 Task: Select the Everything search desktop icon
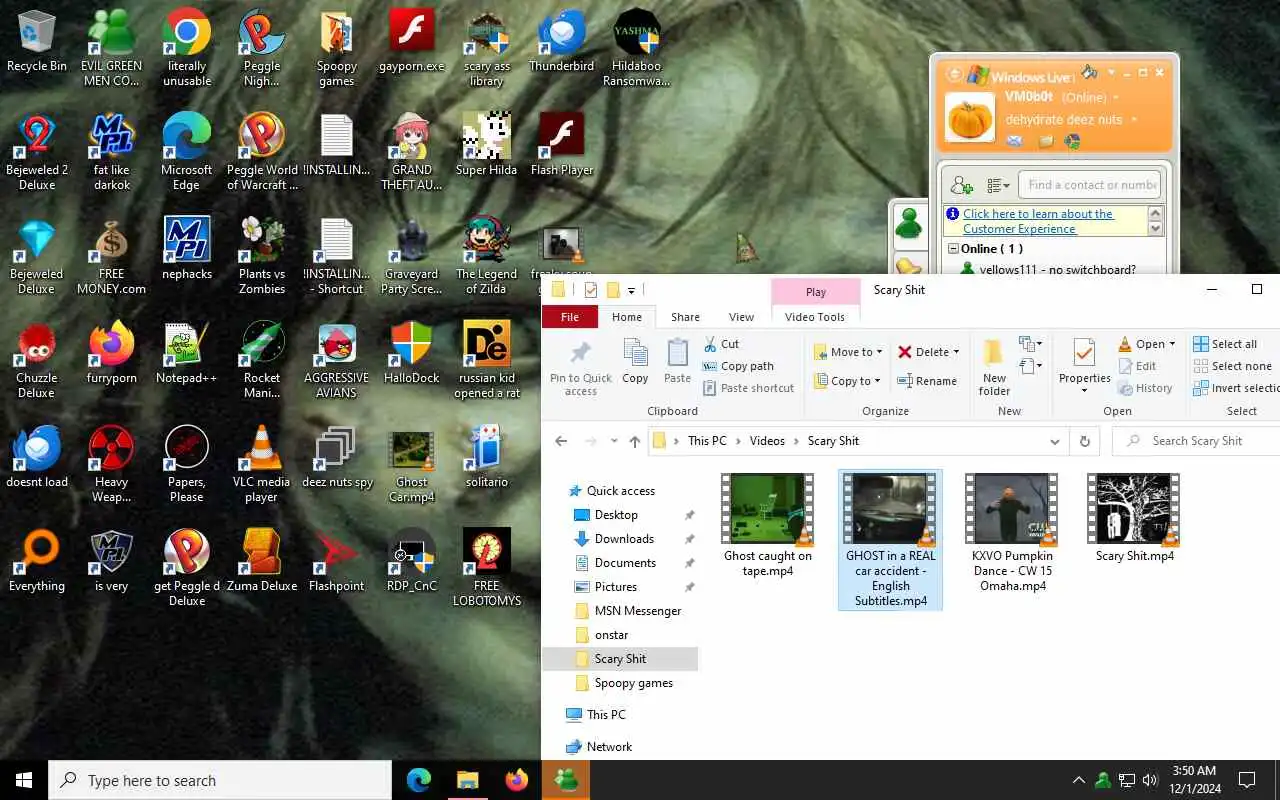[x=37, y=561]
